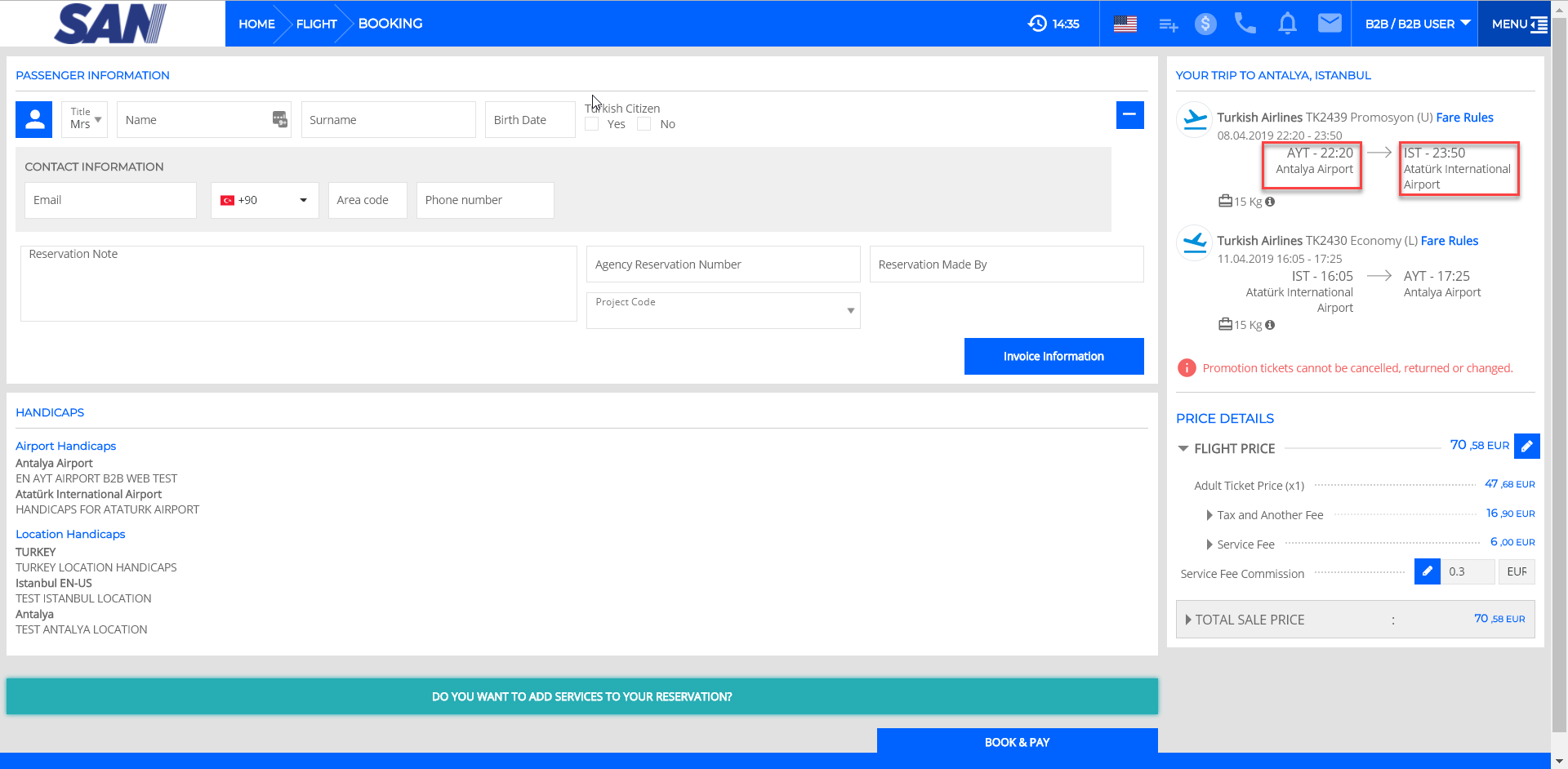Focus Reservation Made By field
Image resolution: width=1568 pixels, height=769 pixels.
(x=1006, y=264)
